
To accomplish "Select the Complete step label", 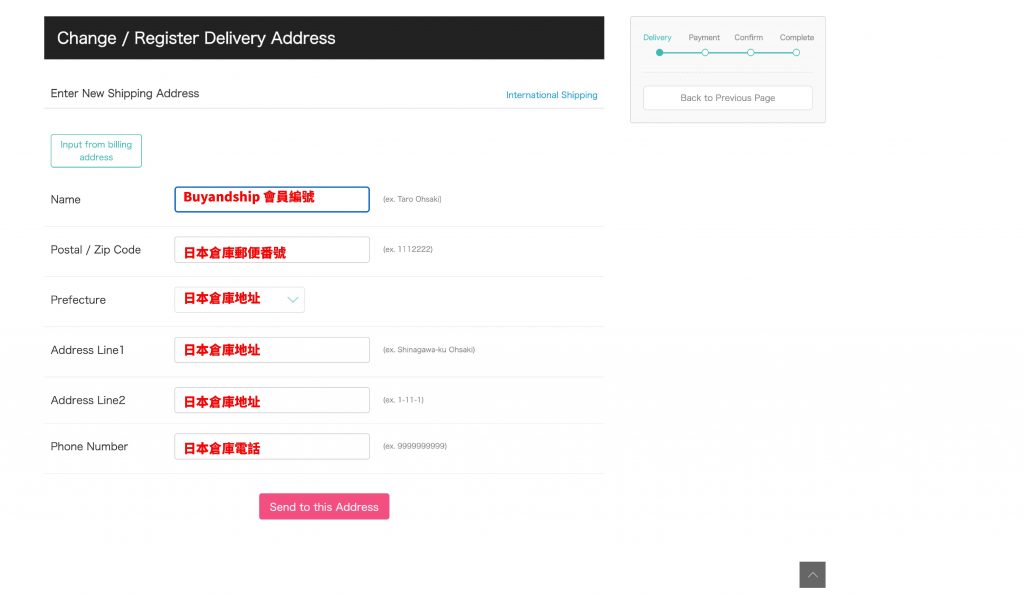I will pyautogui.click(x=797, y=38).
